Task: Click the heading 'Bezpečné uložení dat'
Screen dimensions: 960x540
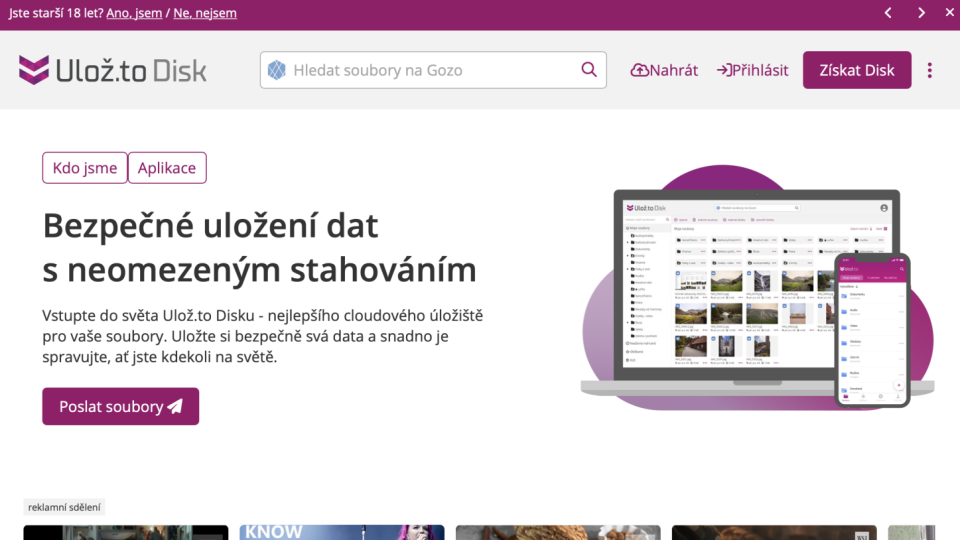Action: 211,225
